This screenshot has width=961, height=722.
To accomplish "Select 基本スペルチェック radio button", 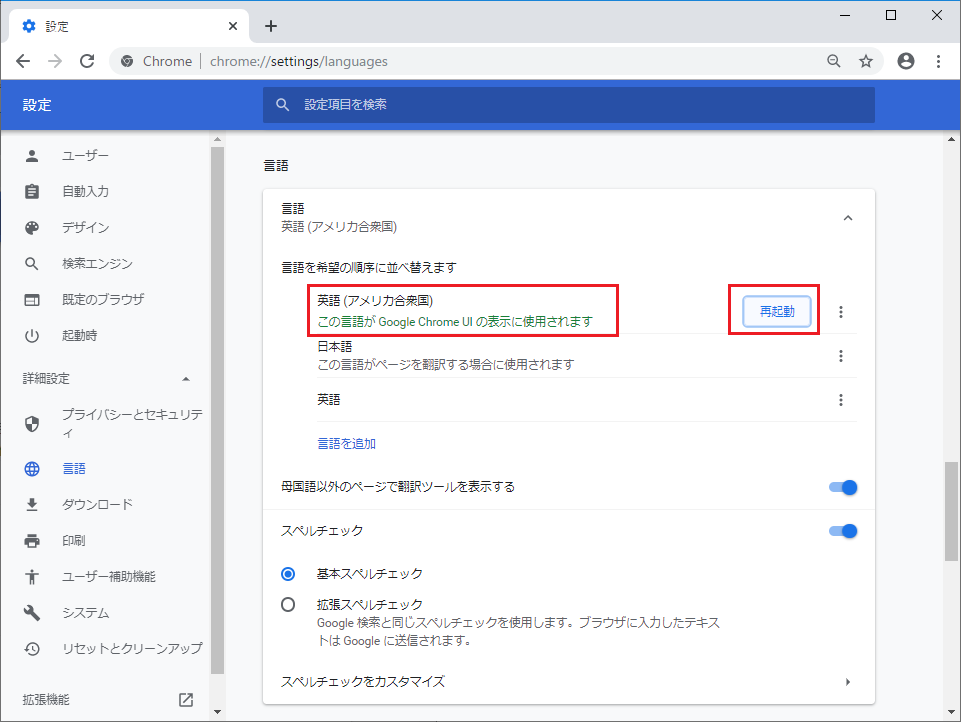I will tap(288, 574).
